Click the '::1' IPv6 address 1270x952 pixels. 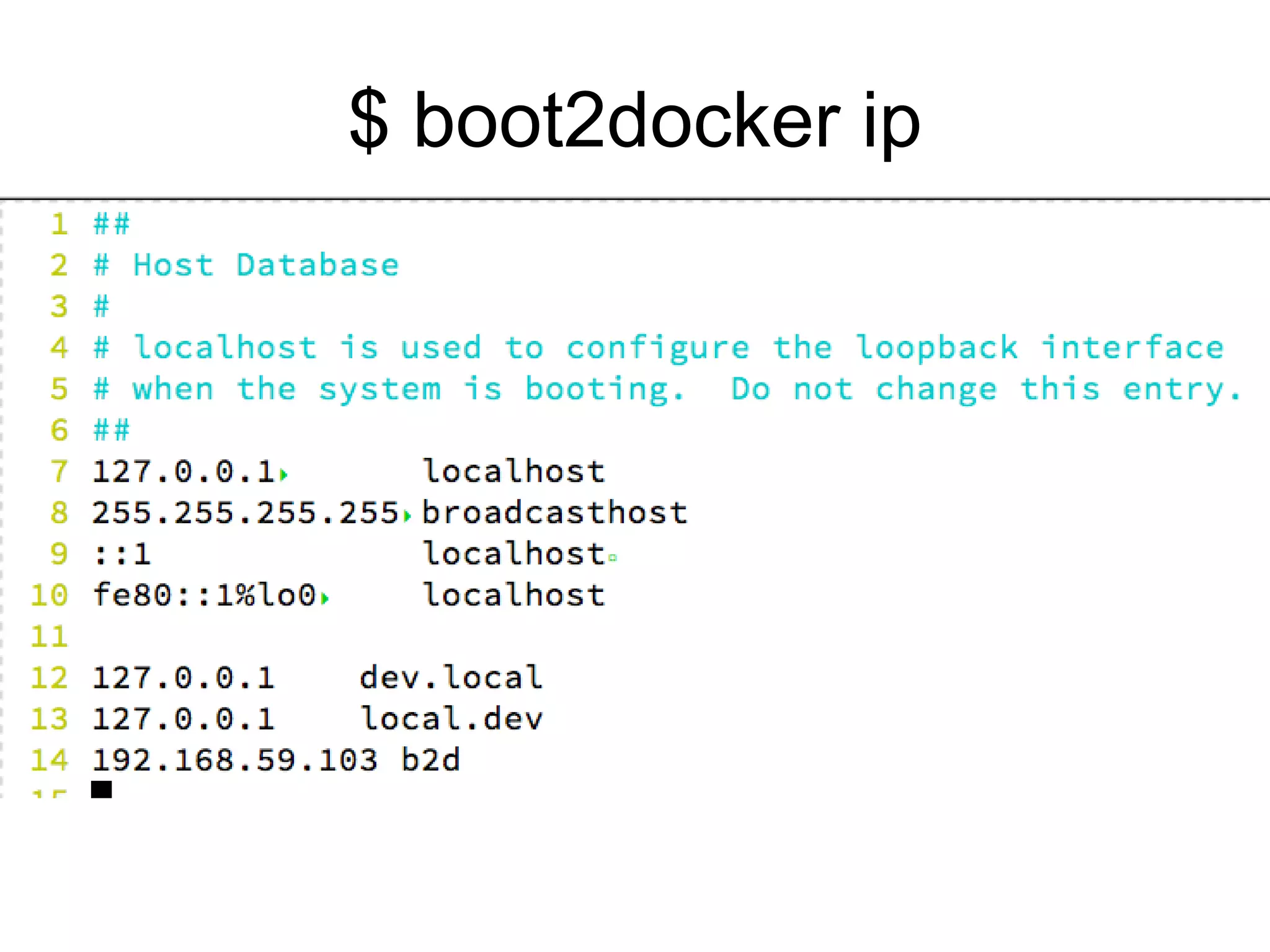coord(122,554)
